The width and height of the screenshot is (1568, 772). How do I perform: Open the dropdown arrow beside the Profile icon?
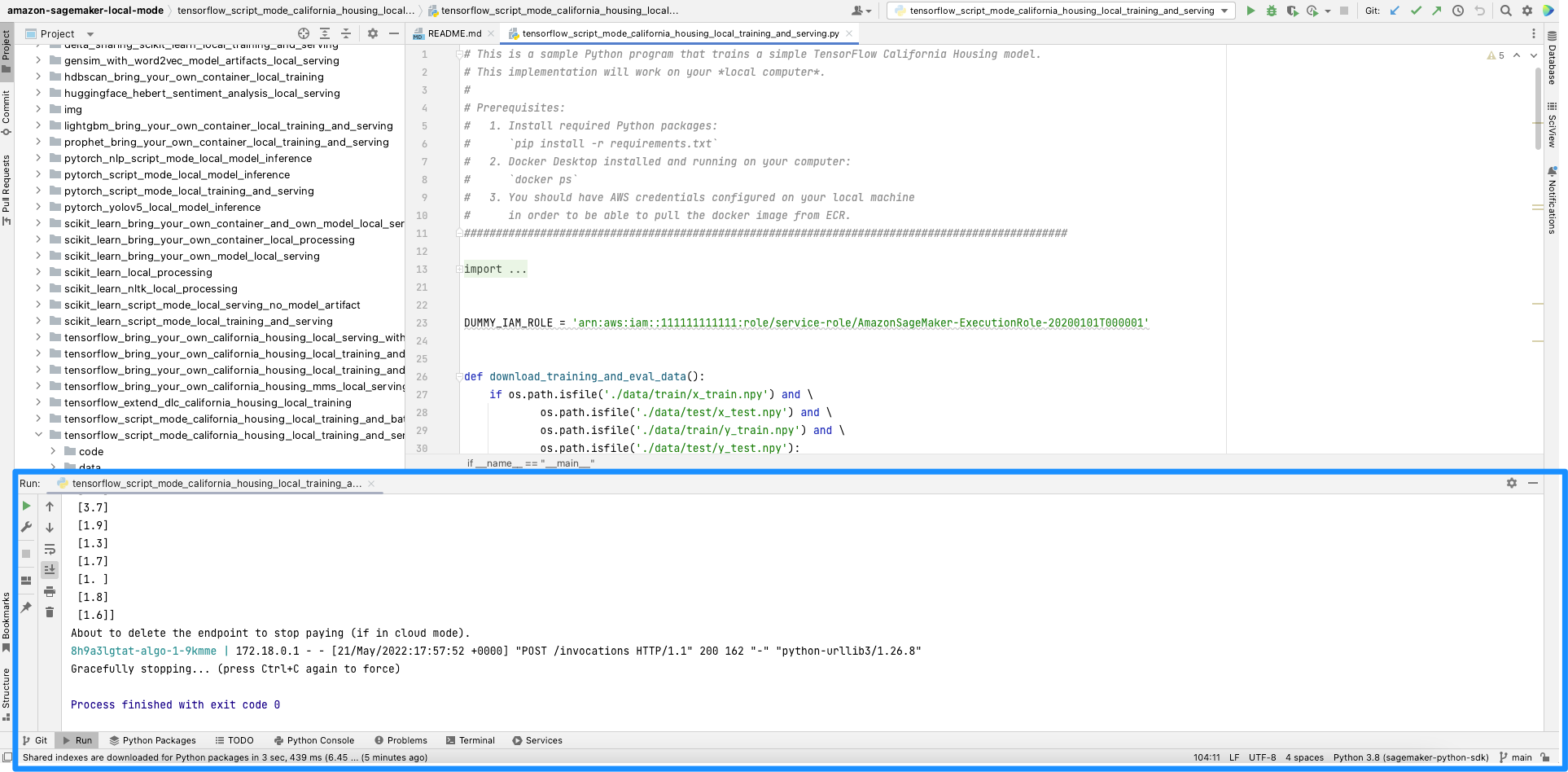(x=1328, y=11)
